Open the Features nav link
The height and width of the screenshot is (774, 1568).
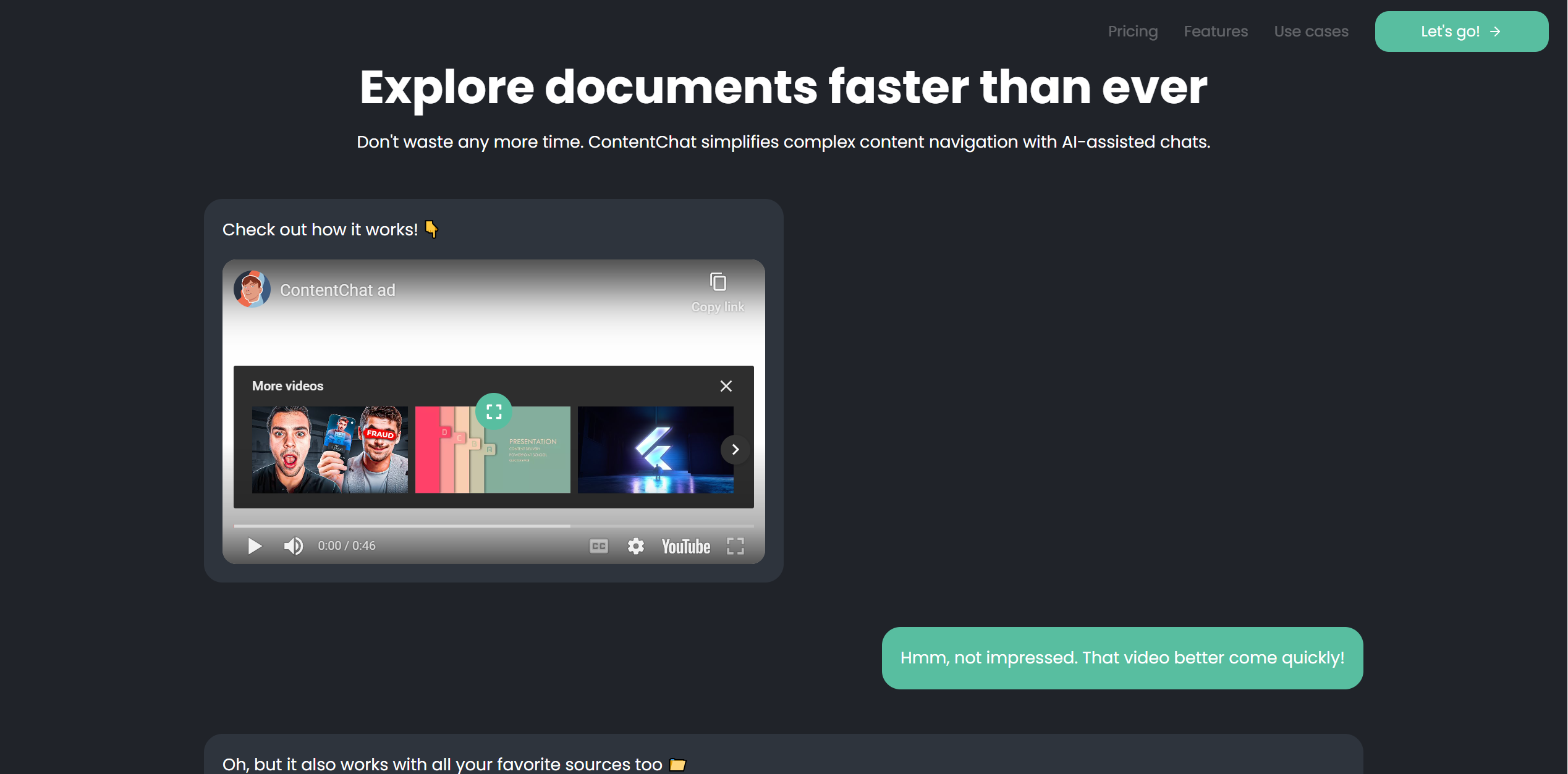pos(1216,32)
